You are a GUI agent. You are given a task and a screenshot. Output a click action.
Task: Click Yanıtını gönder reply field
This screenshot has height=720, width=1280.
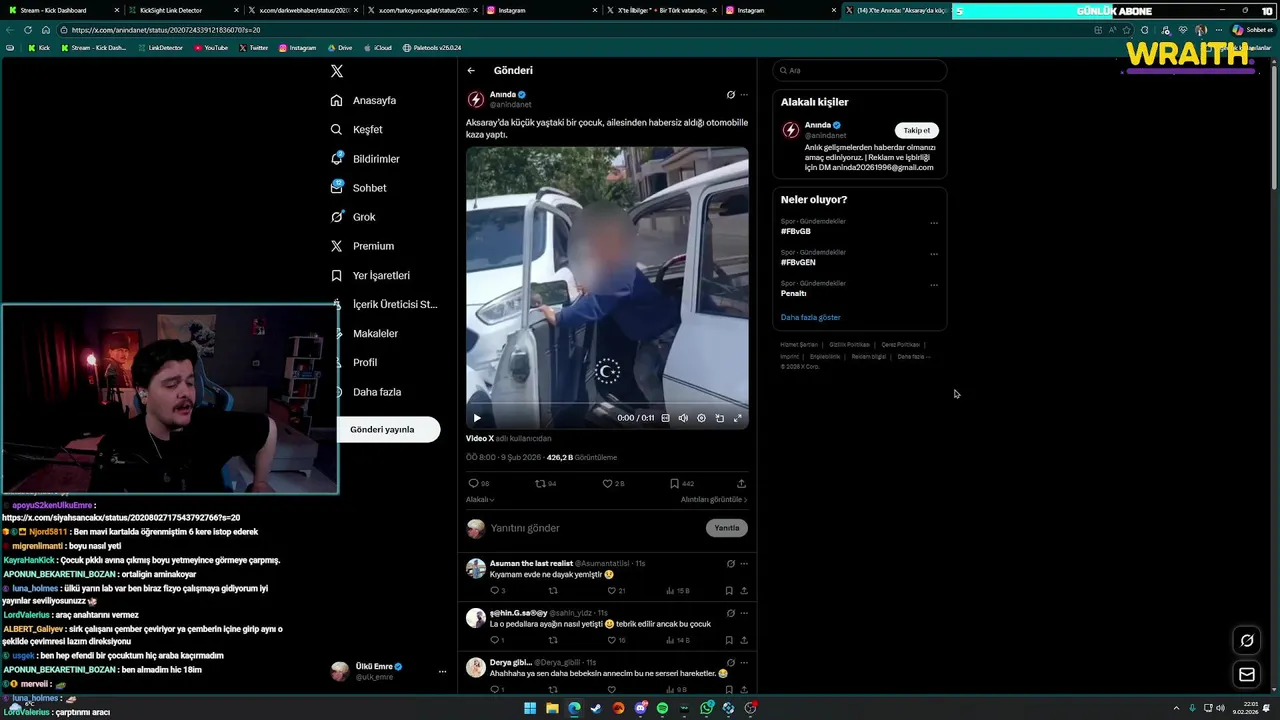595,528
